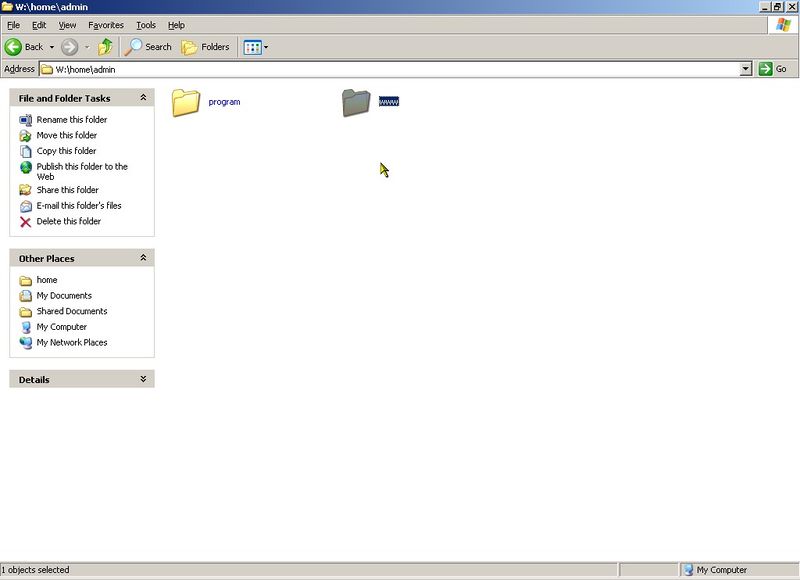Click the E-mail envelope icon

(x=26, y=206)
